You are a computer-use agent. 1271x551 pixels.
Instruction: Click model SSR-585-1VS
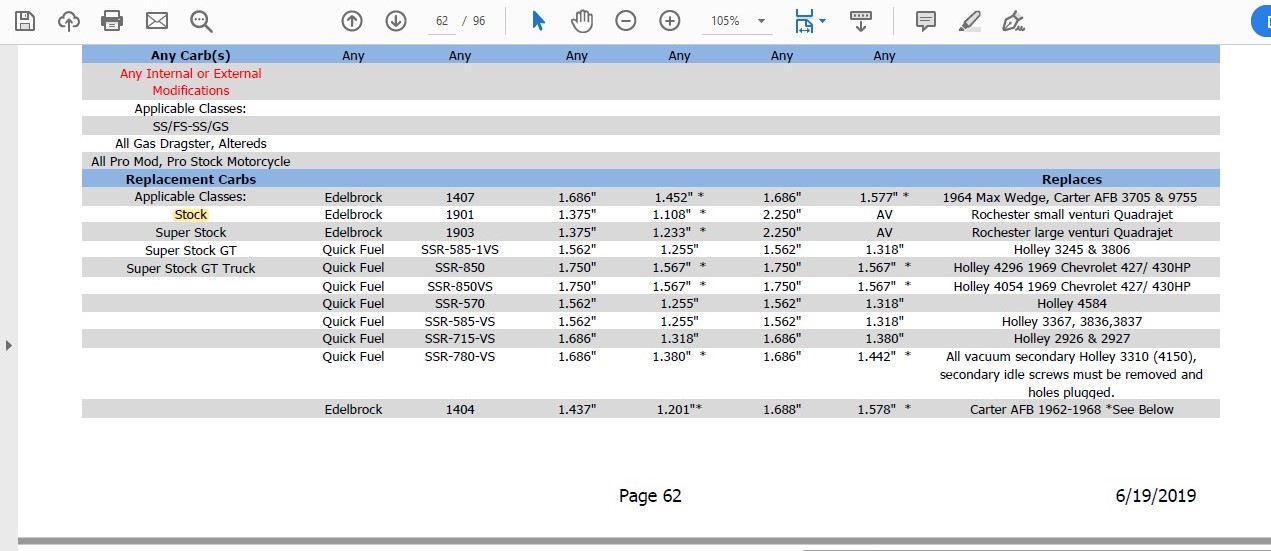460,250
